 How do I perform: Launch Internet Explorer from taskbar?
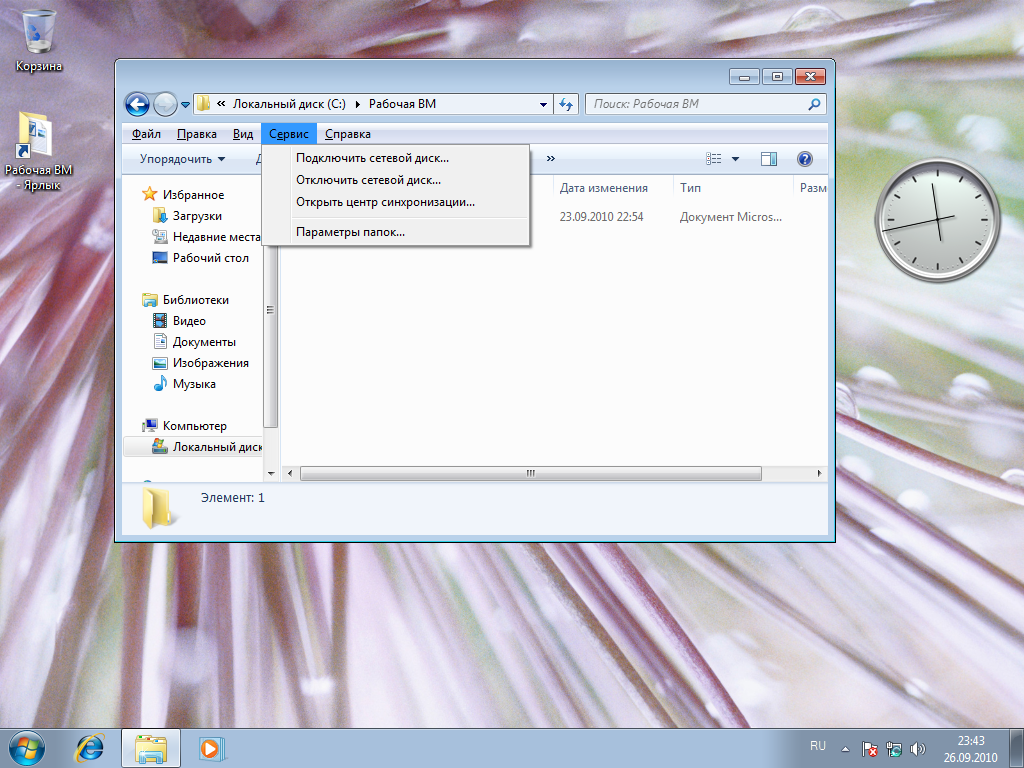89,748
